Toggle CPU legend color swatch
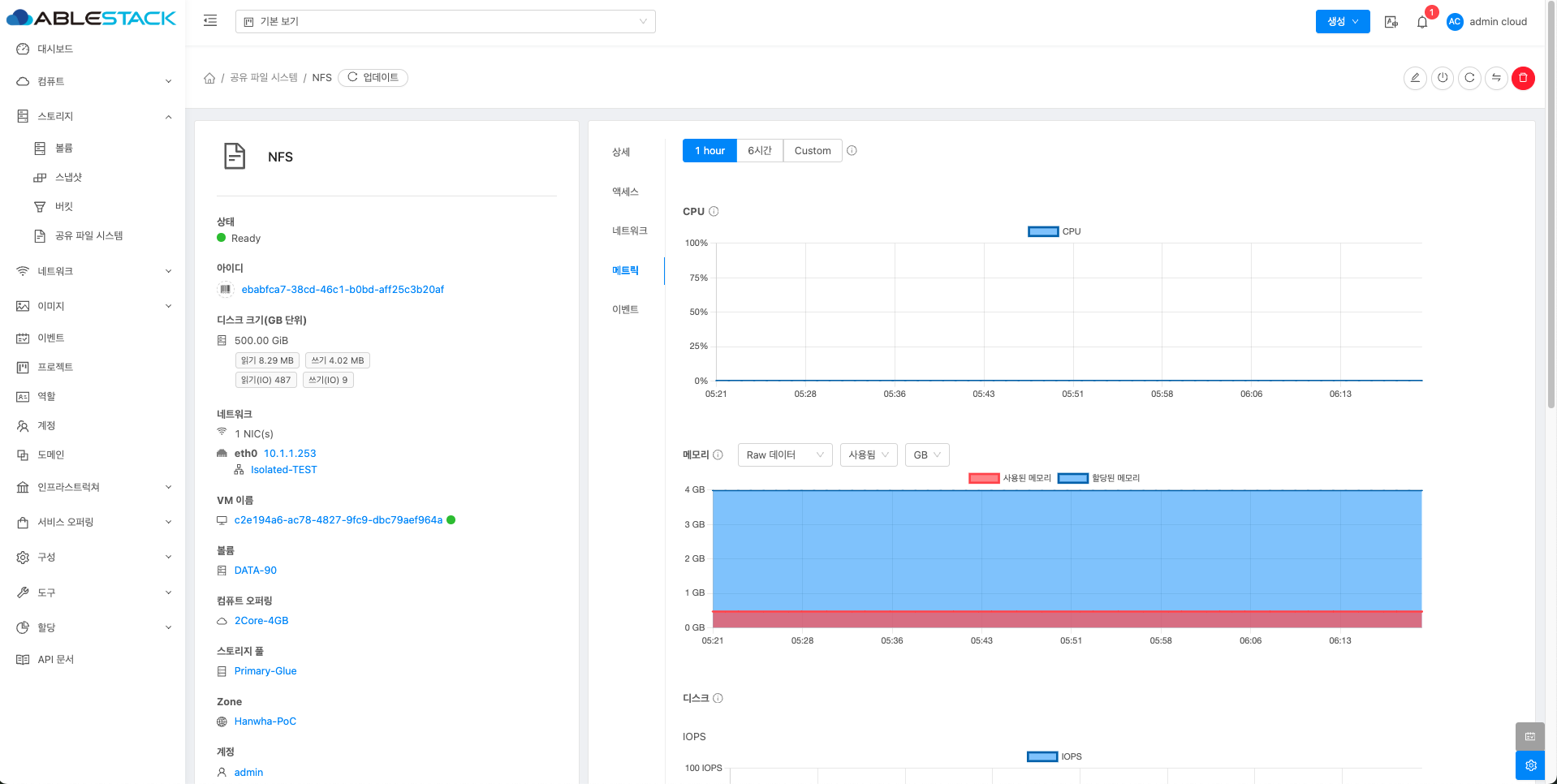The width and height of the screenshot is (1557, 784). tap(1043, 232)
